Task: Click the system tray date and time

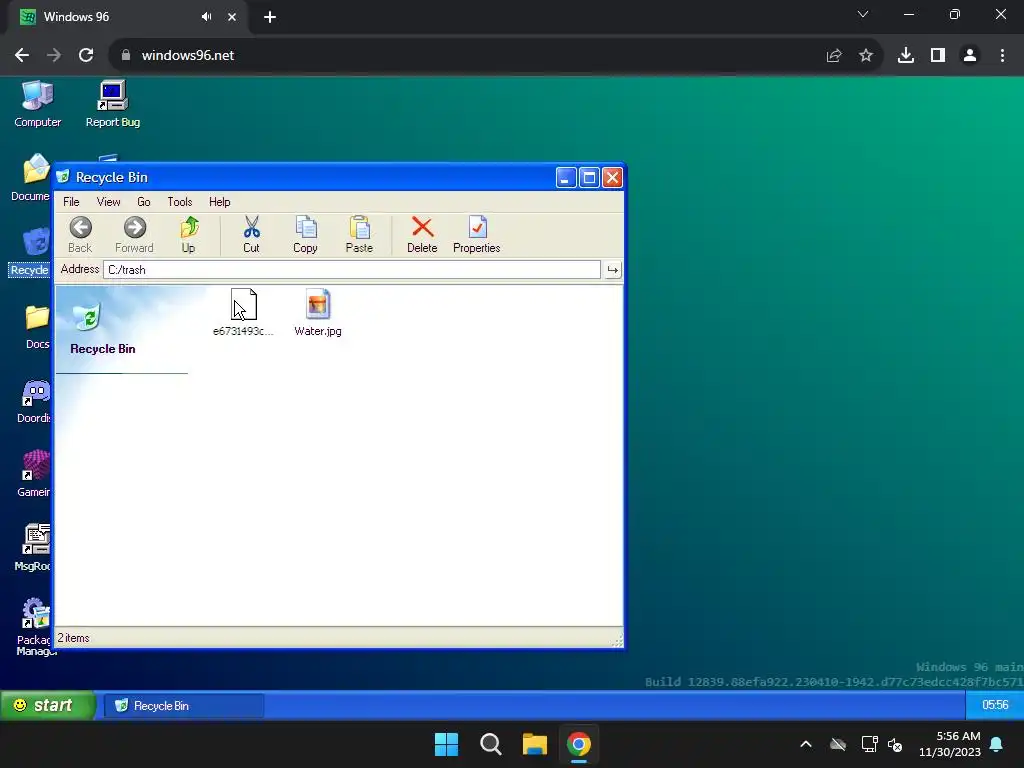Action: tap(950, 744)
